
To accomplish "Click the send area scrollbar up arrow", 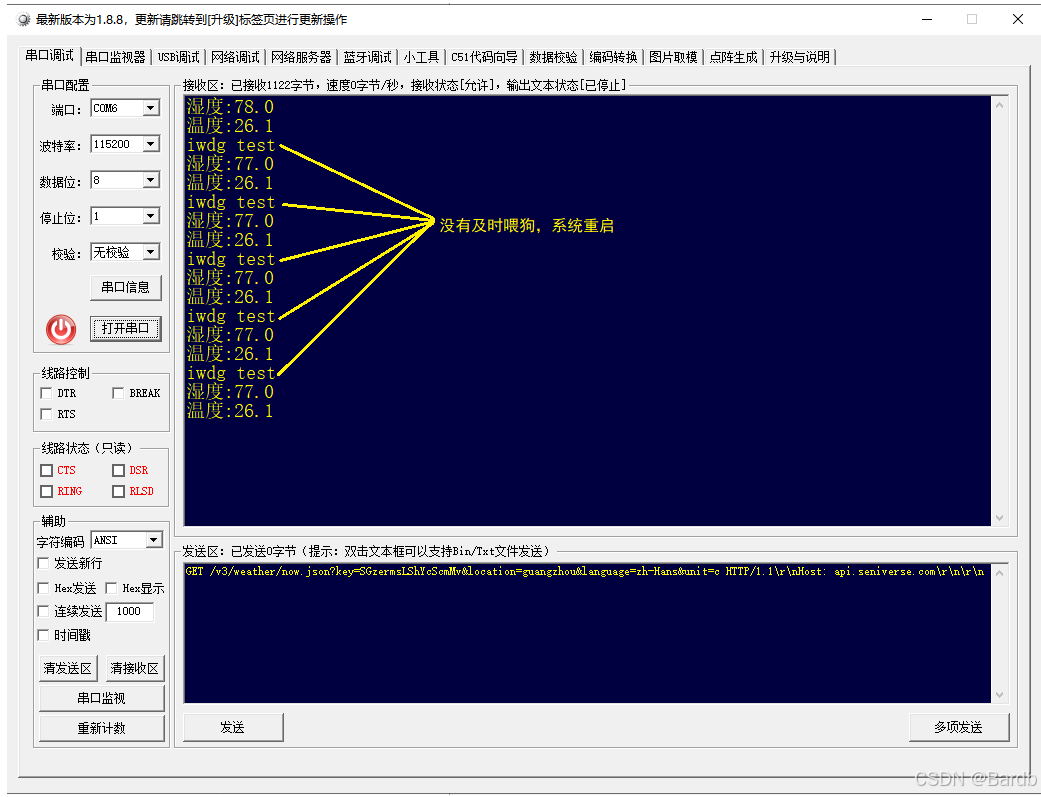I will click(x=999, y=573).
